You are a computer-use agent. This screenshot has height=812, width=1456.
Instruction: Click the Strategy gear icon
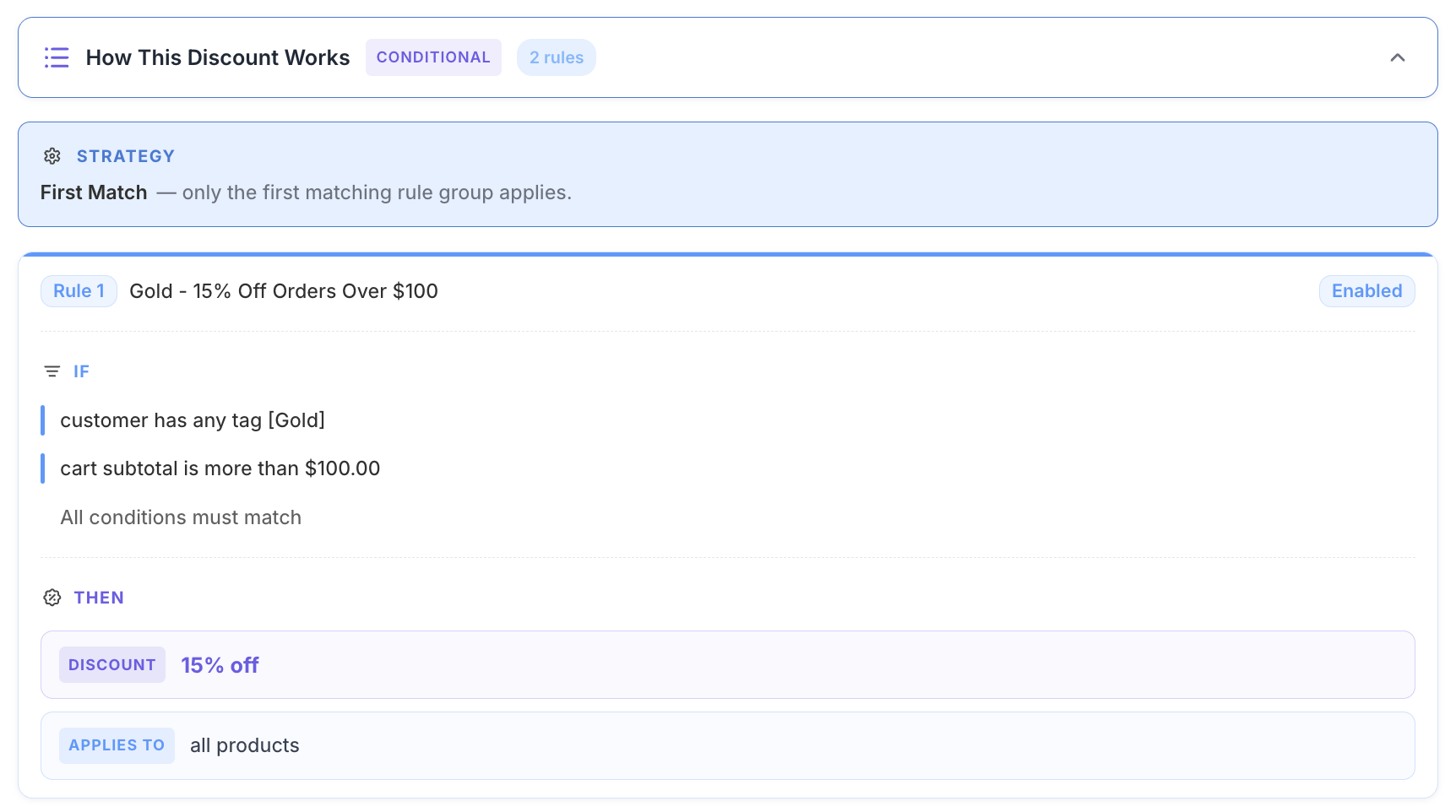[52, 156]
